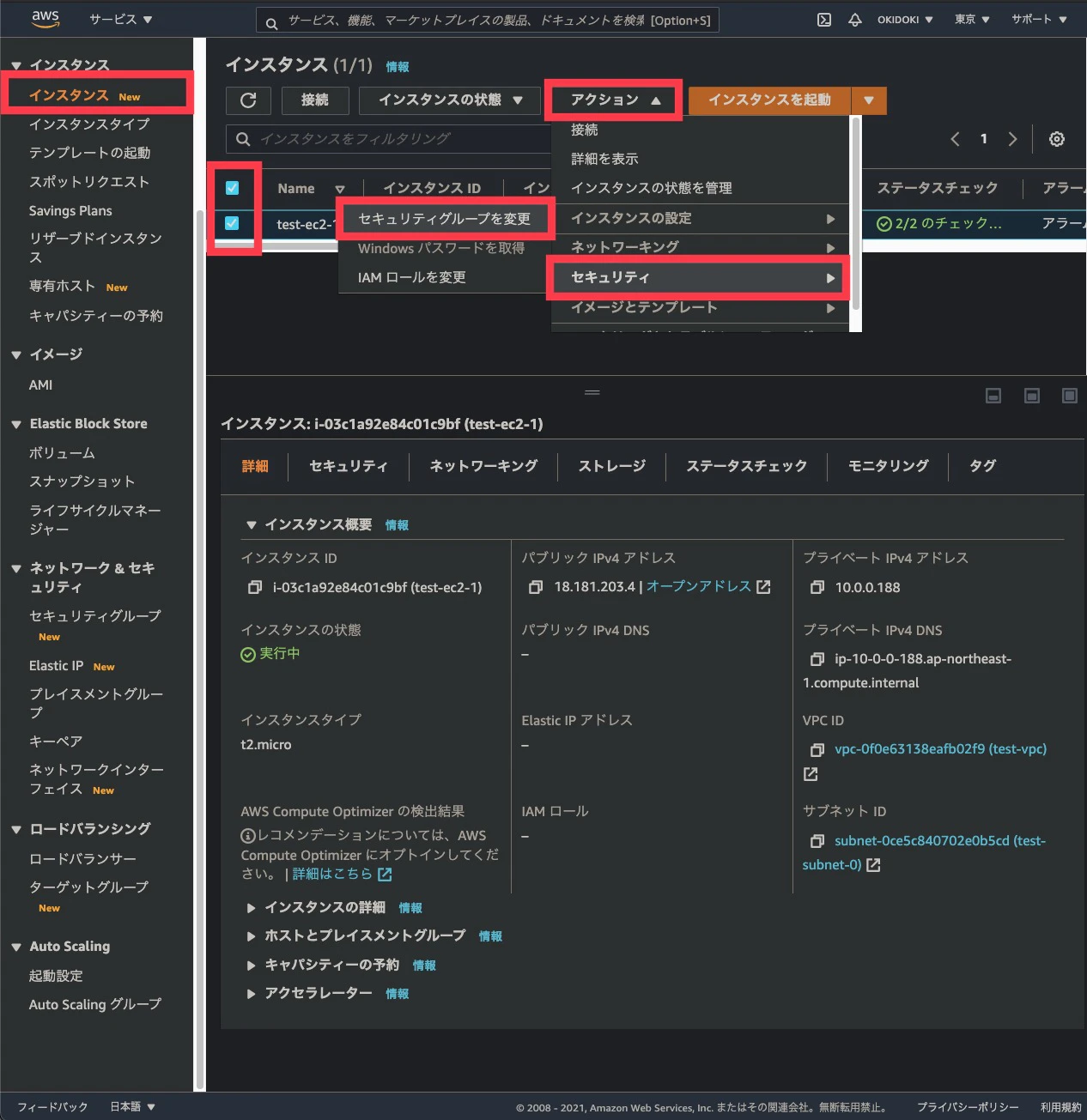Image resolution: width=1087 pixels, height=1120 pixels.
Task: Set detail pane to full-height layout
Action: coord(1070,396)
